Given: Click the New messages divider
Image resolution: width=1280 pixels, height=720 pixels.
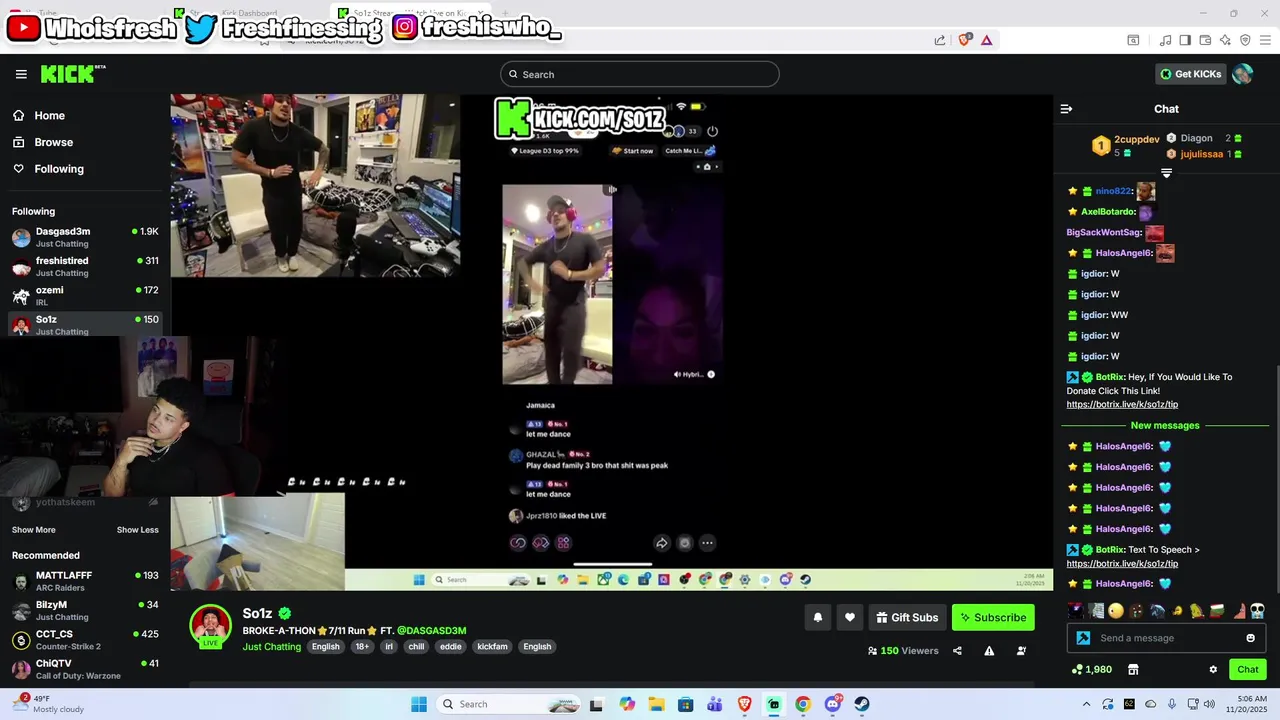Looking at the screenshot, I should click(1165, 425).
